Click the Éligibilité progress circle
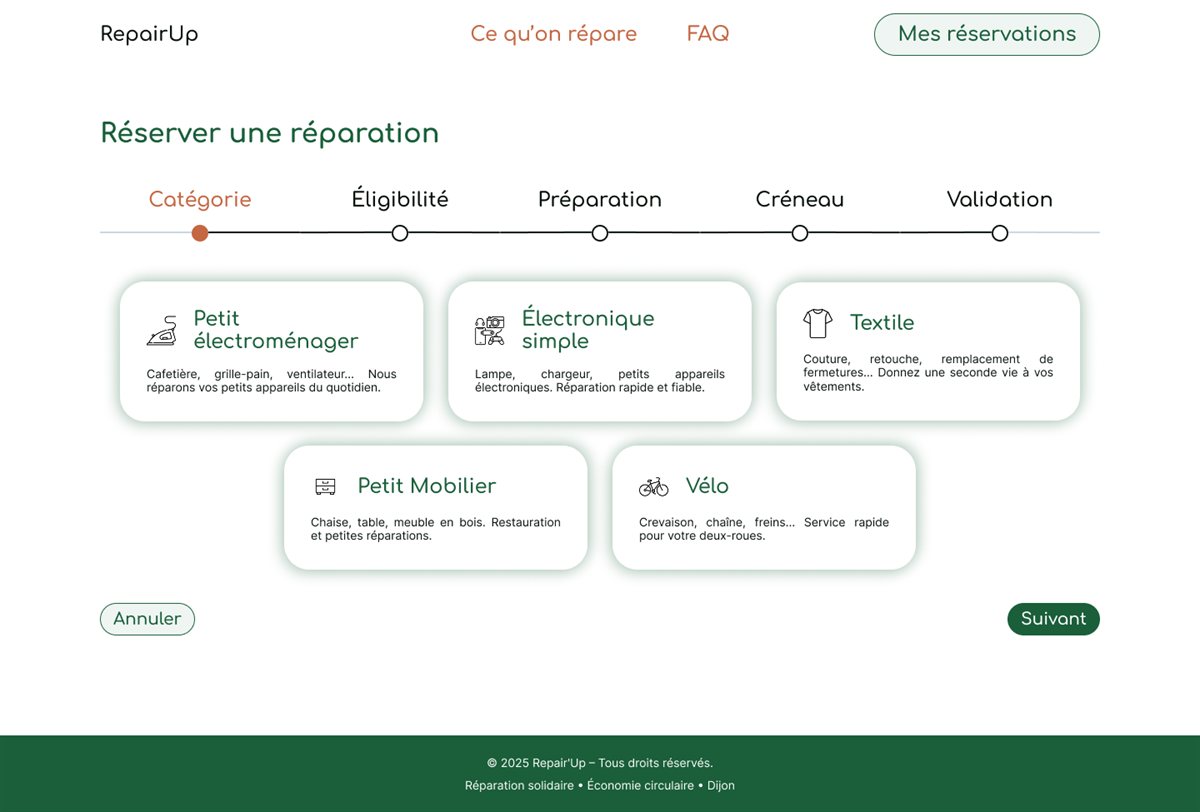Image resolution: width=1200 pixels, height=812 pixels. (400, 233)
